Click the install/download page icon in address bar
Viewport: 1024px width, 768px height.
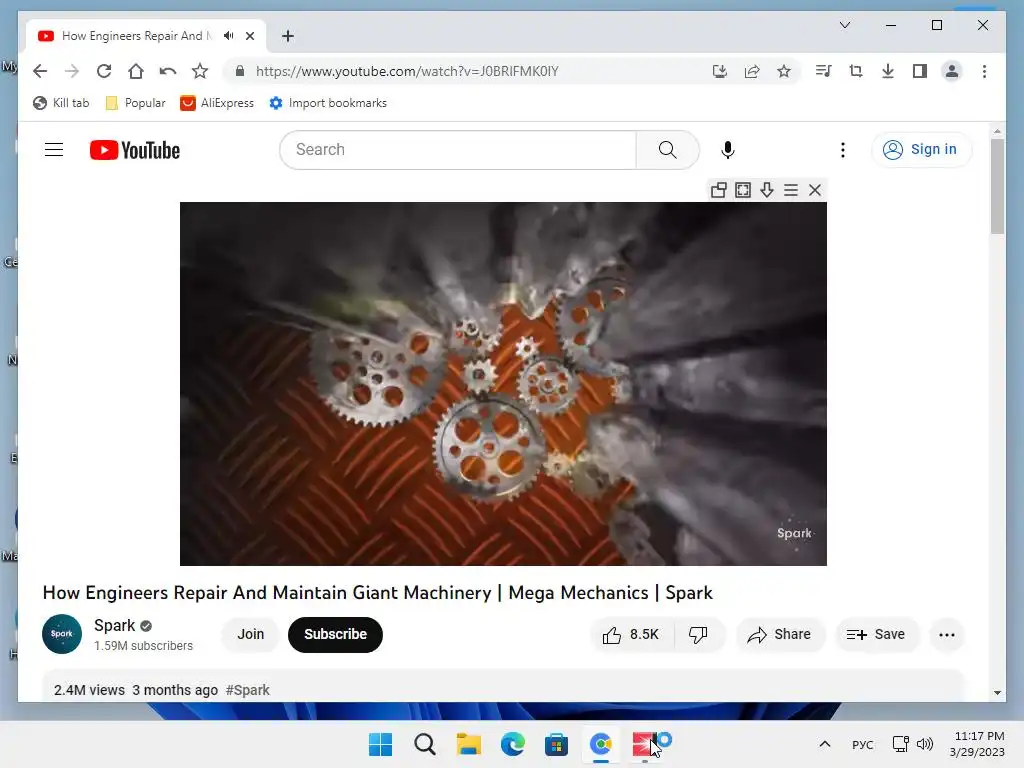coord(720,71)
